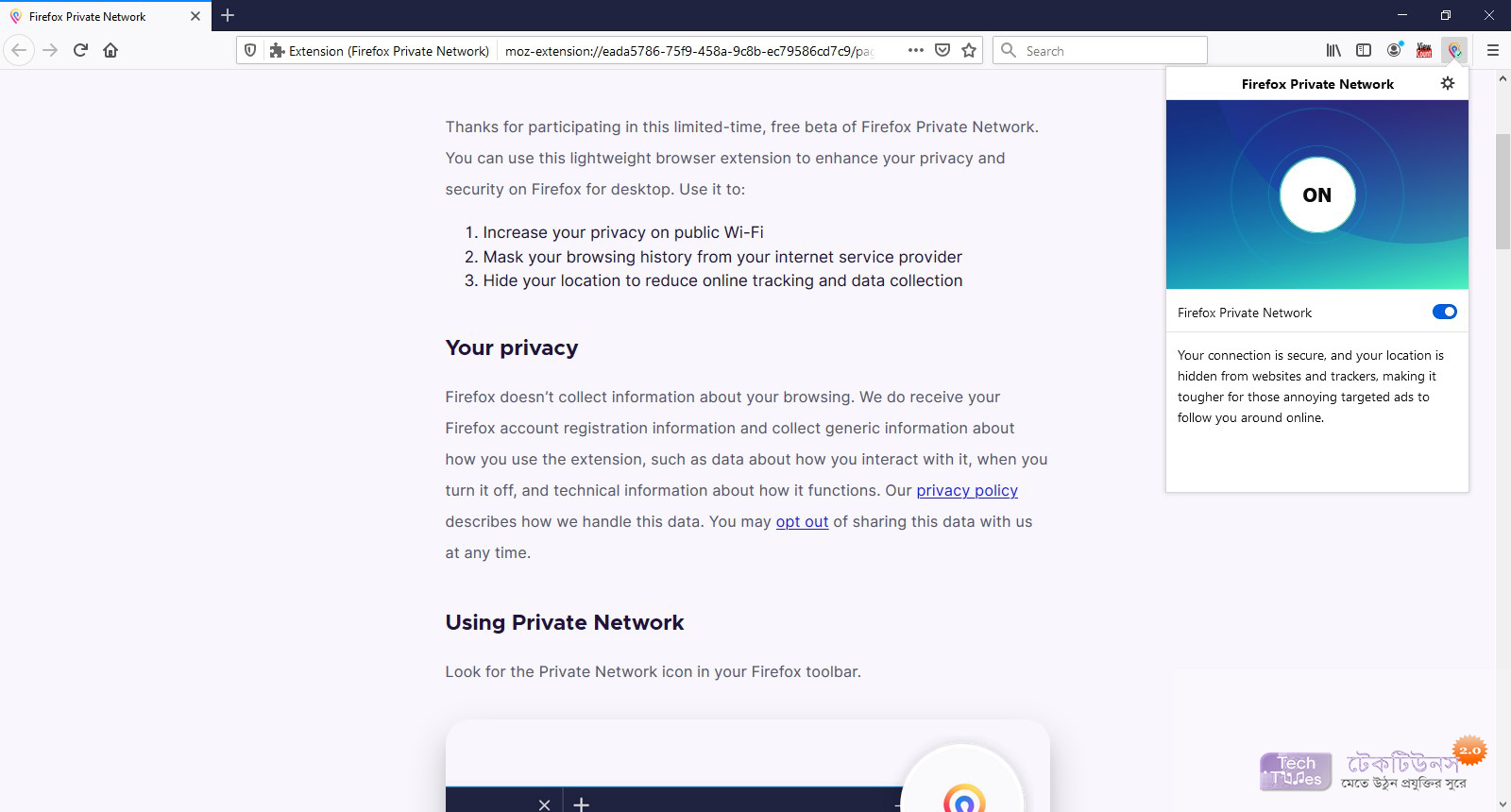Open the Firefox Account icon
1511x812 pixels.
tap(1394, 50)
